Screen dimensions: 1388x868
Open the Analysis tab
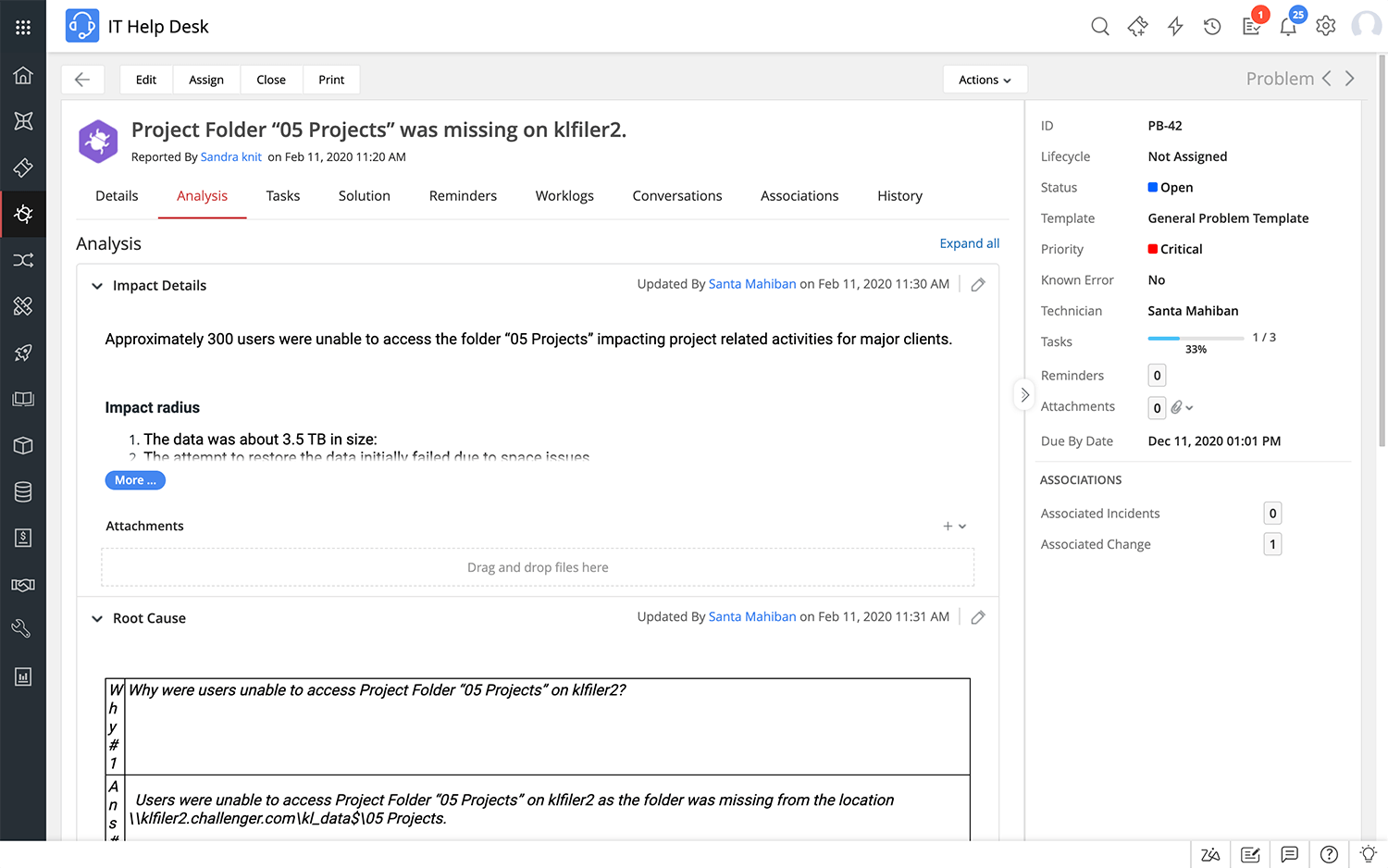pos(202,196)
